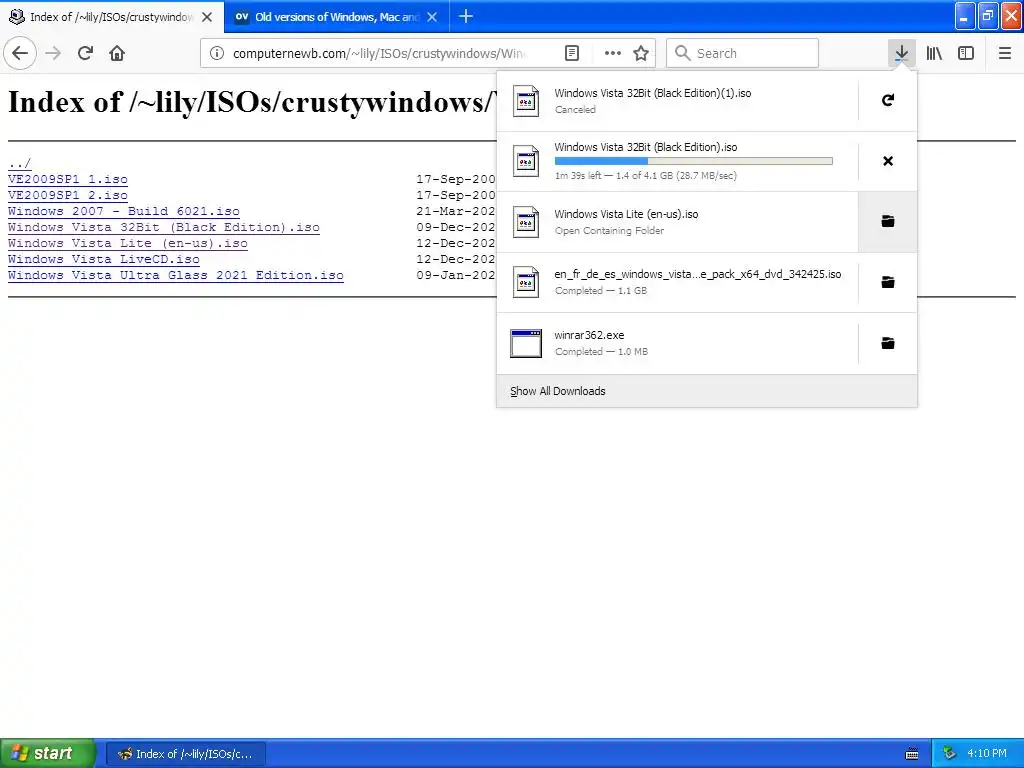Select the winrar362.exe download entry name
The image size is (1024, 768).
pos(589,335)
